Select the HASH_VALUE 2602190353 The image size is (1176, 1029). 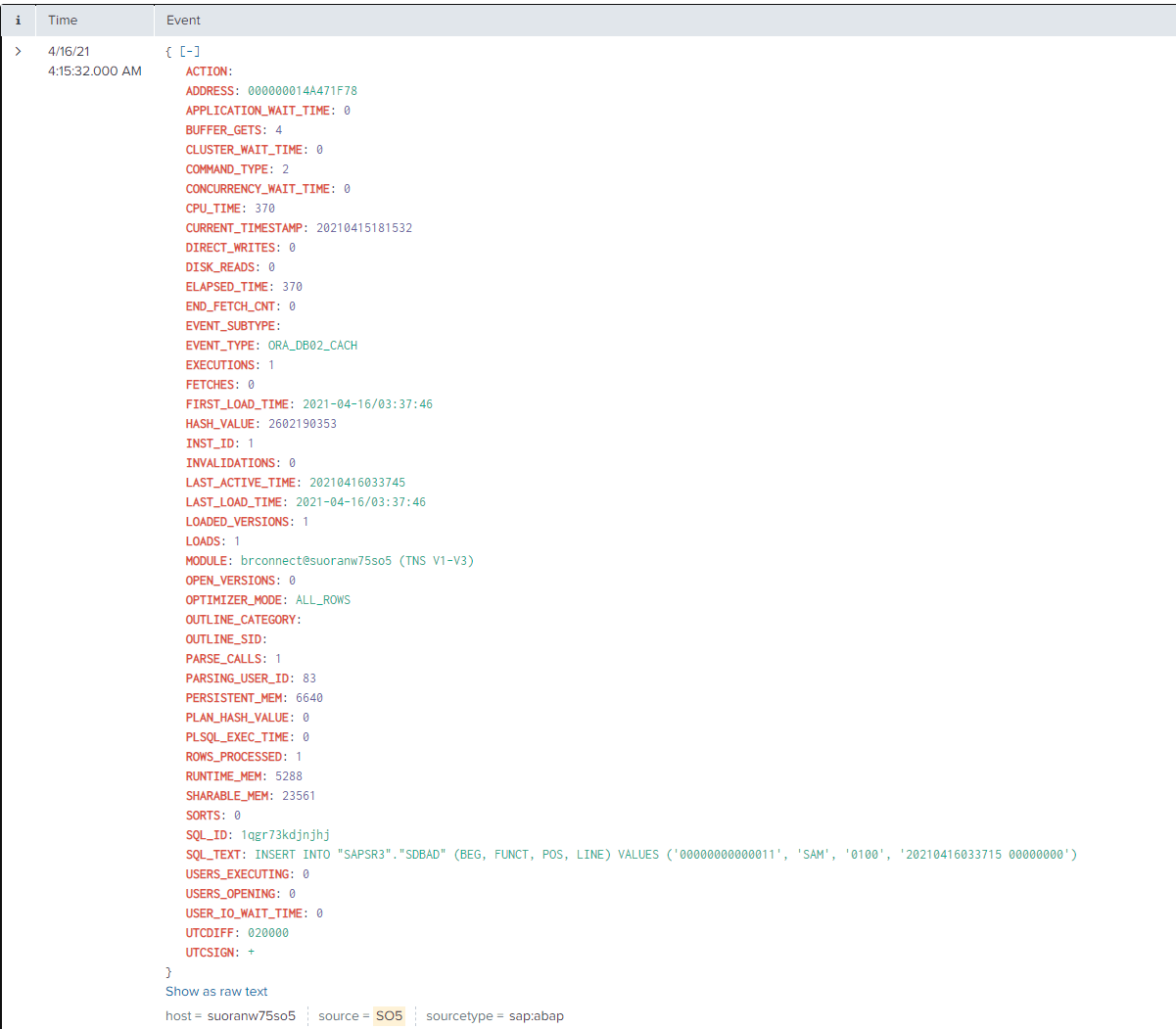[x=307, y=423]
